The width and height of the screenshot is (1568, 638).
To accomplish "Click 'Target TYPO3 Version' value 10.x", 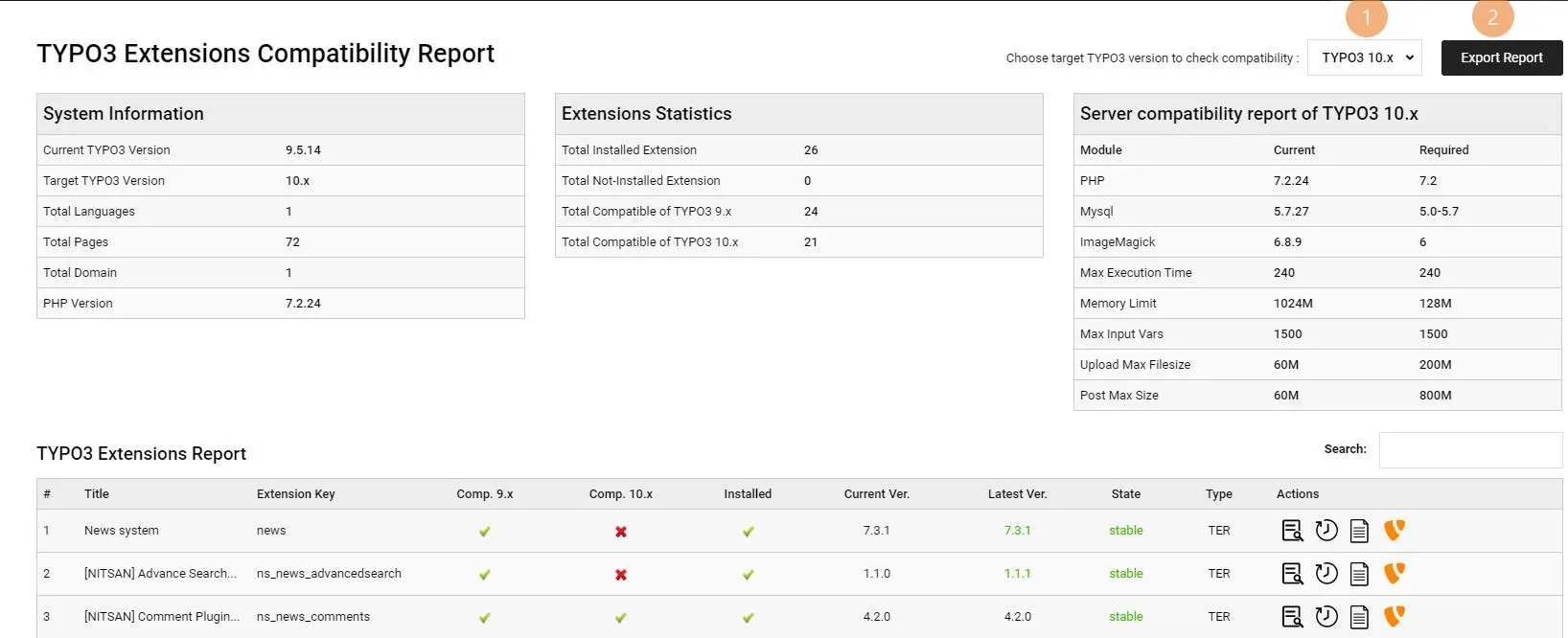I will 297,181.
